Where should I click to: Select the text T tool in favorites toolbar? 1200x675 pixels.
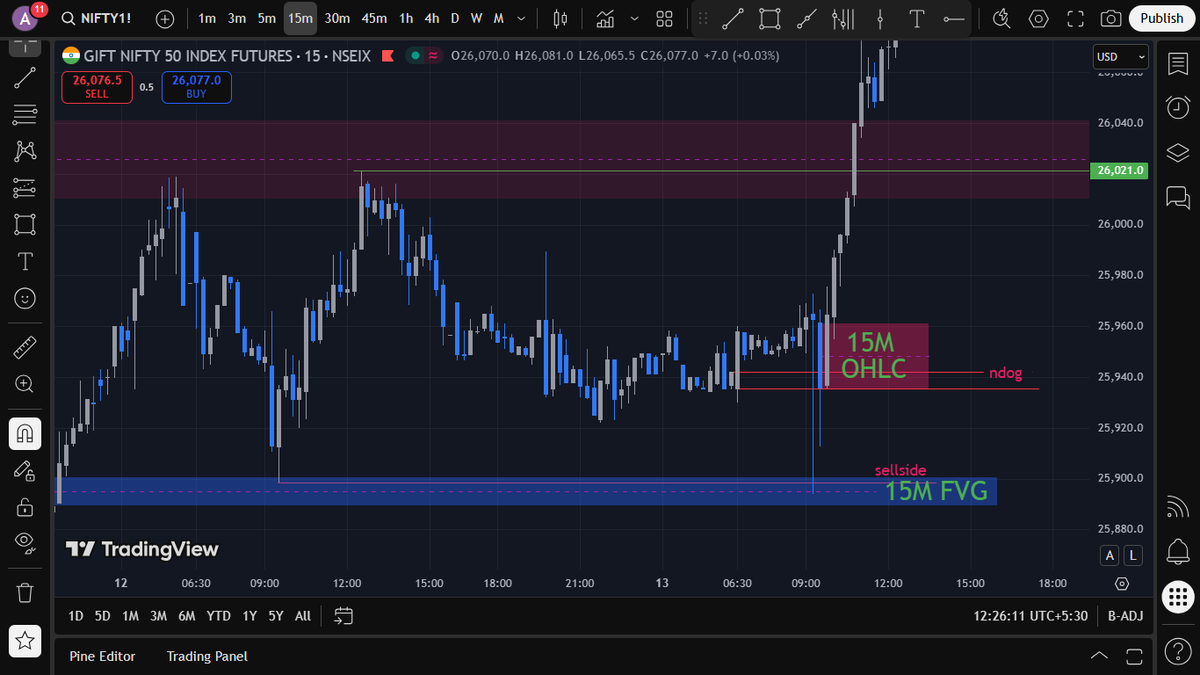[916, 19]
